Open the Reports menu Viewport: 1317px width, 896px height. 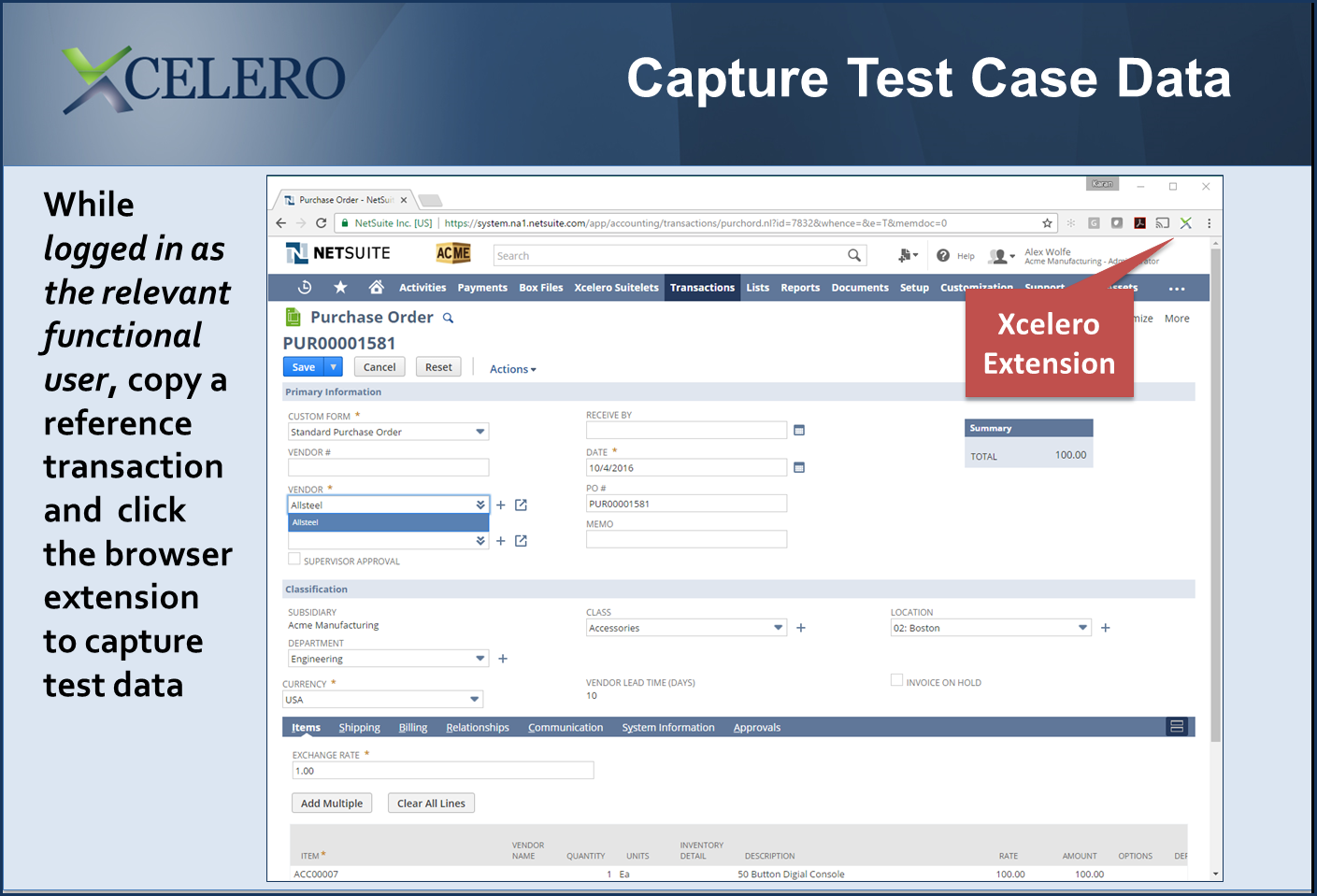[800, 288]
